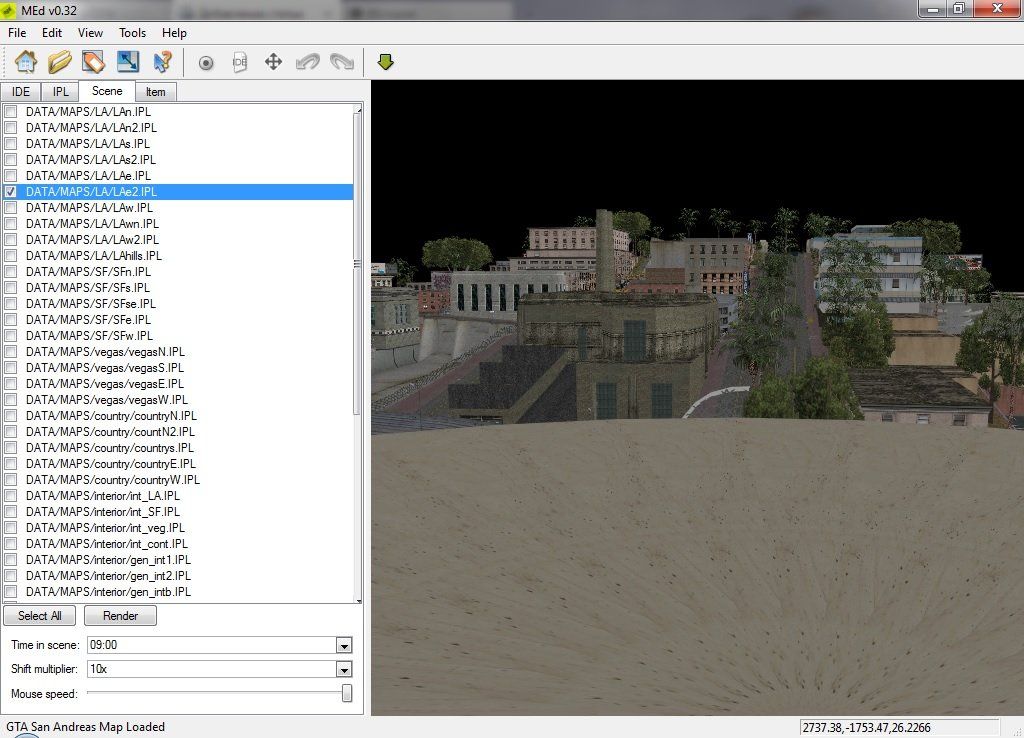Enable the LAn.IPL checkbox
Viewport: 1024px width, 738px height.
pyautogui.click(x=11, y=112)
